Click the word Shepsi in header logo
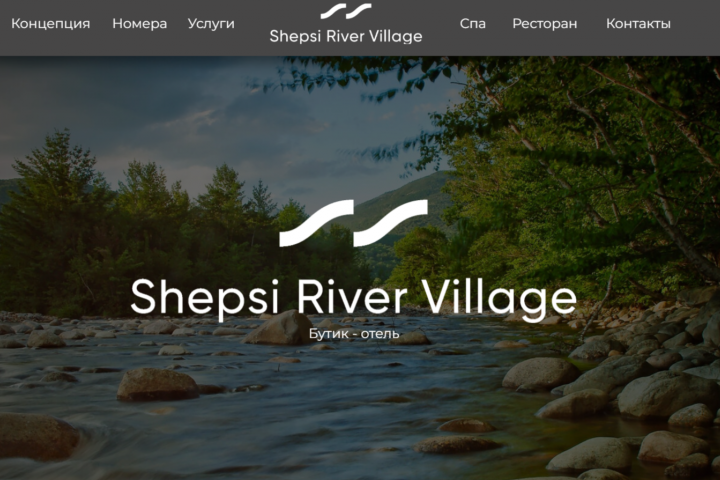Image resolution: width=720 pixels, height=480 pixels. tap(295, 36)
